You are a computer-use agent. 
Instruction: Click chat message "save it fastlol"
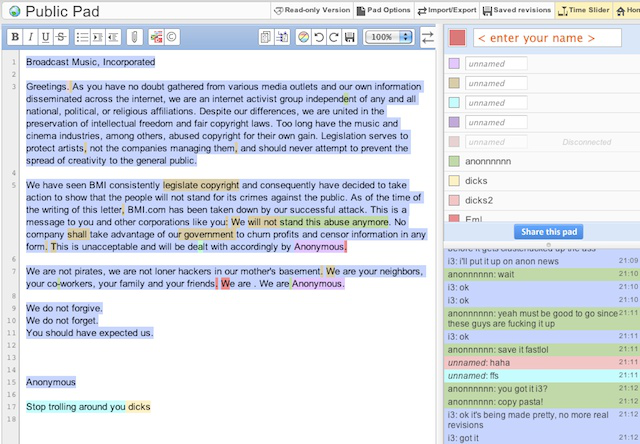click(x=542, y=349)
